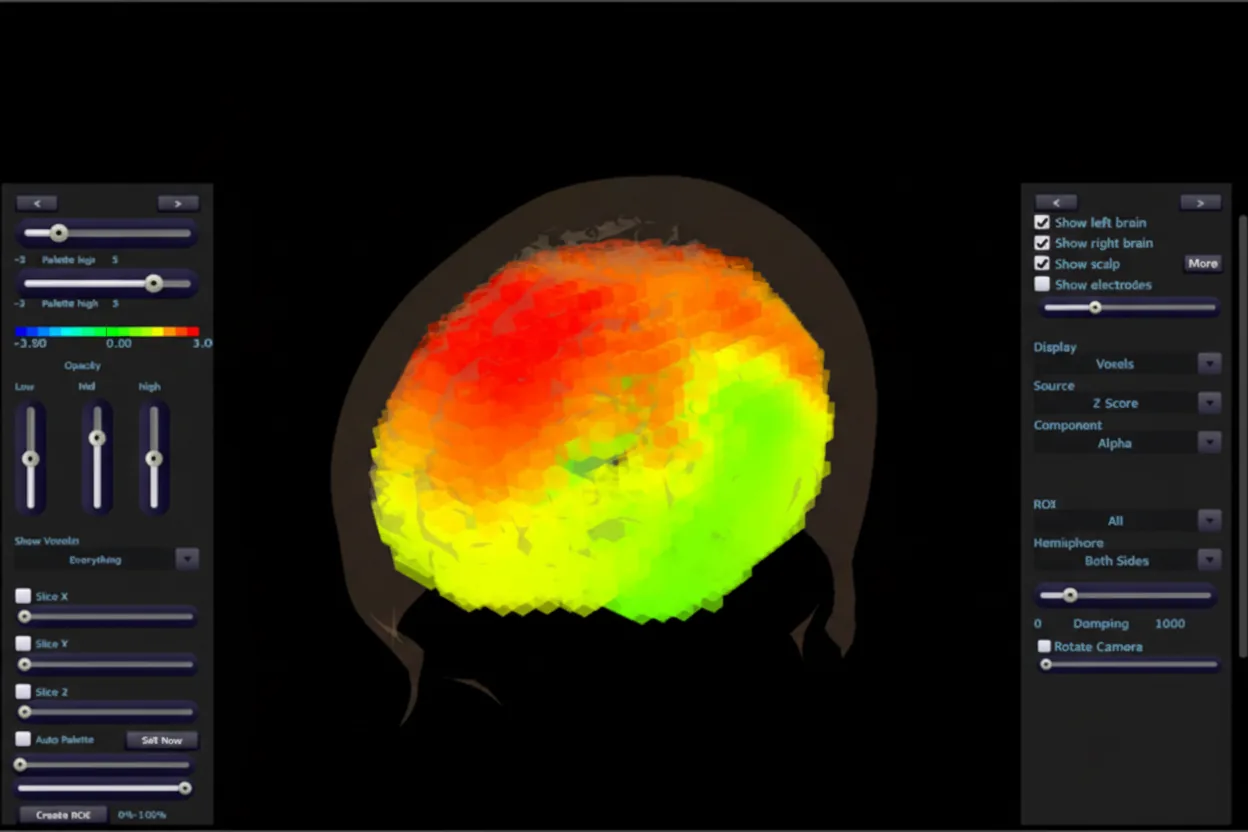The image size is (1248, 832).
Task: Click the Voxels display value text
Action: tap(1115, 364)
